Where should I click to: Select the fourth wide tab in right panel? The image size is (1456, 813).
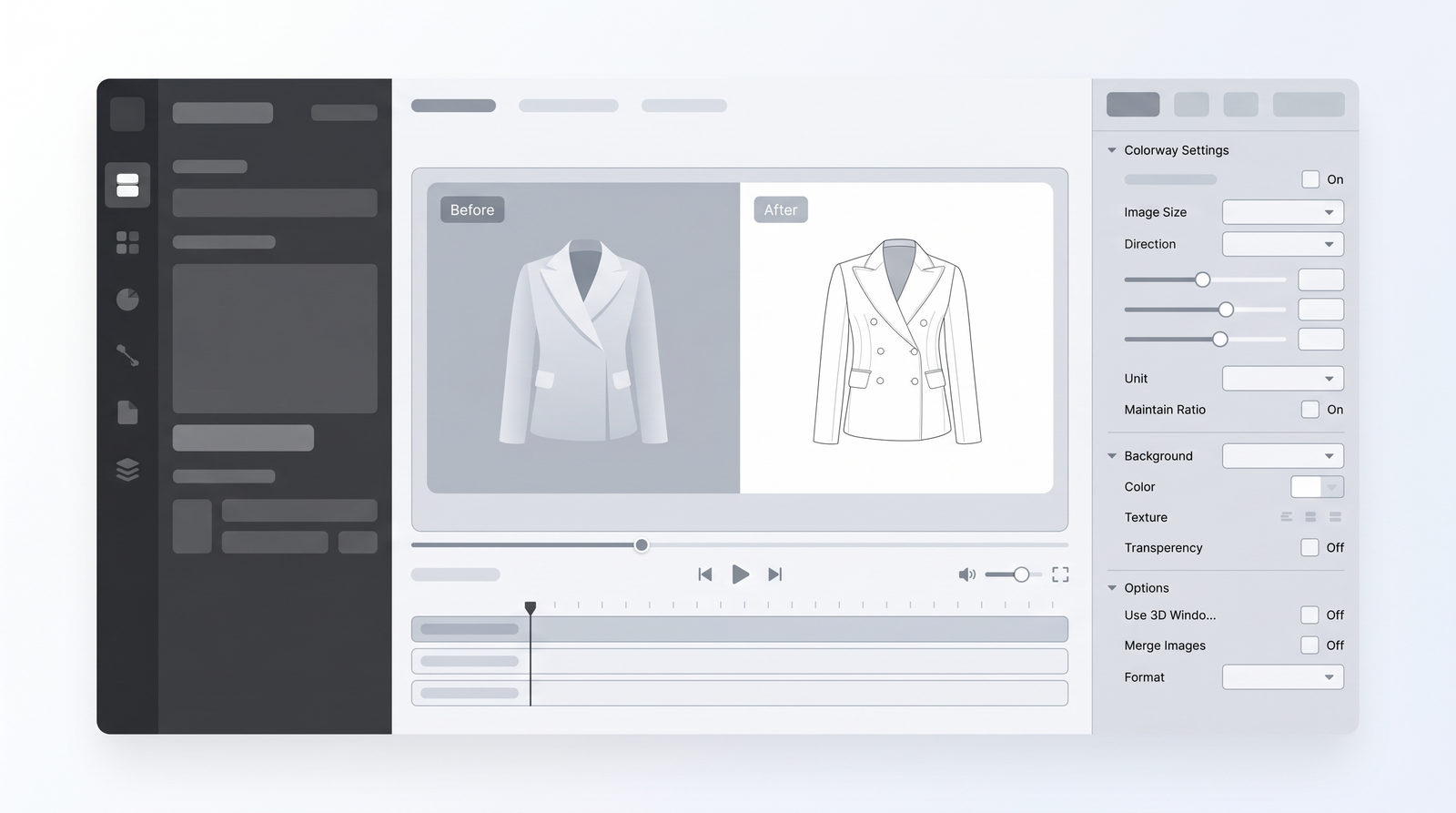pos(1309,104)
